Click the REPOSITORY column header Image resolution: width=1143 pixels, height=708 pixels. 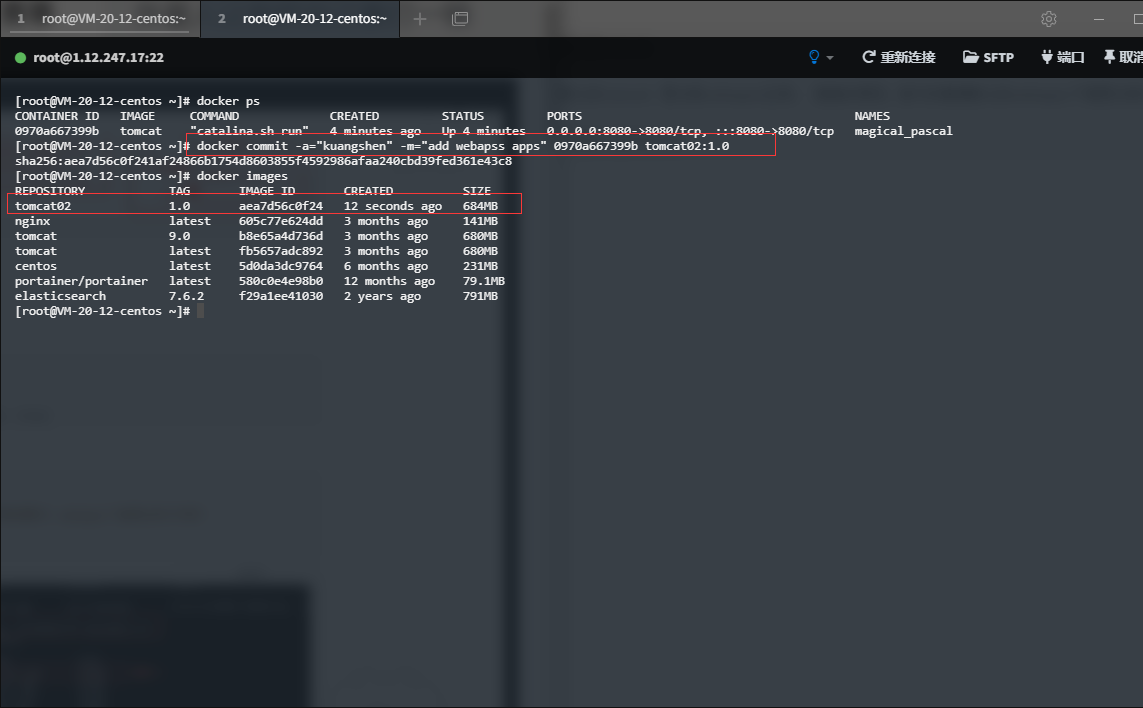(x=50, y=191)
